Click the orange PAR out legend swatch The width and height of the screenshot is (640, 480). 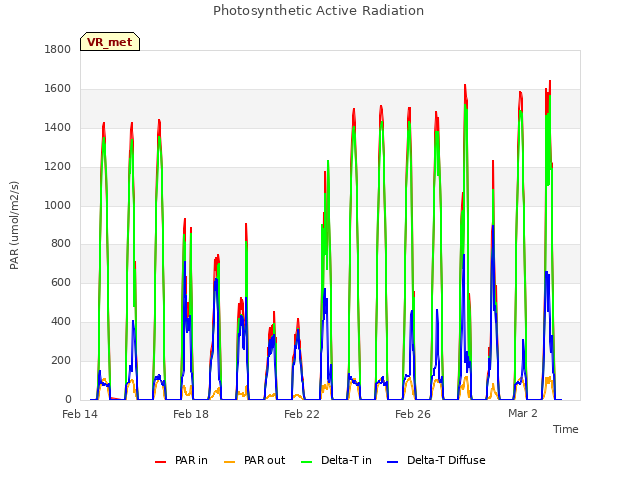tap(230, 462)
